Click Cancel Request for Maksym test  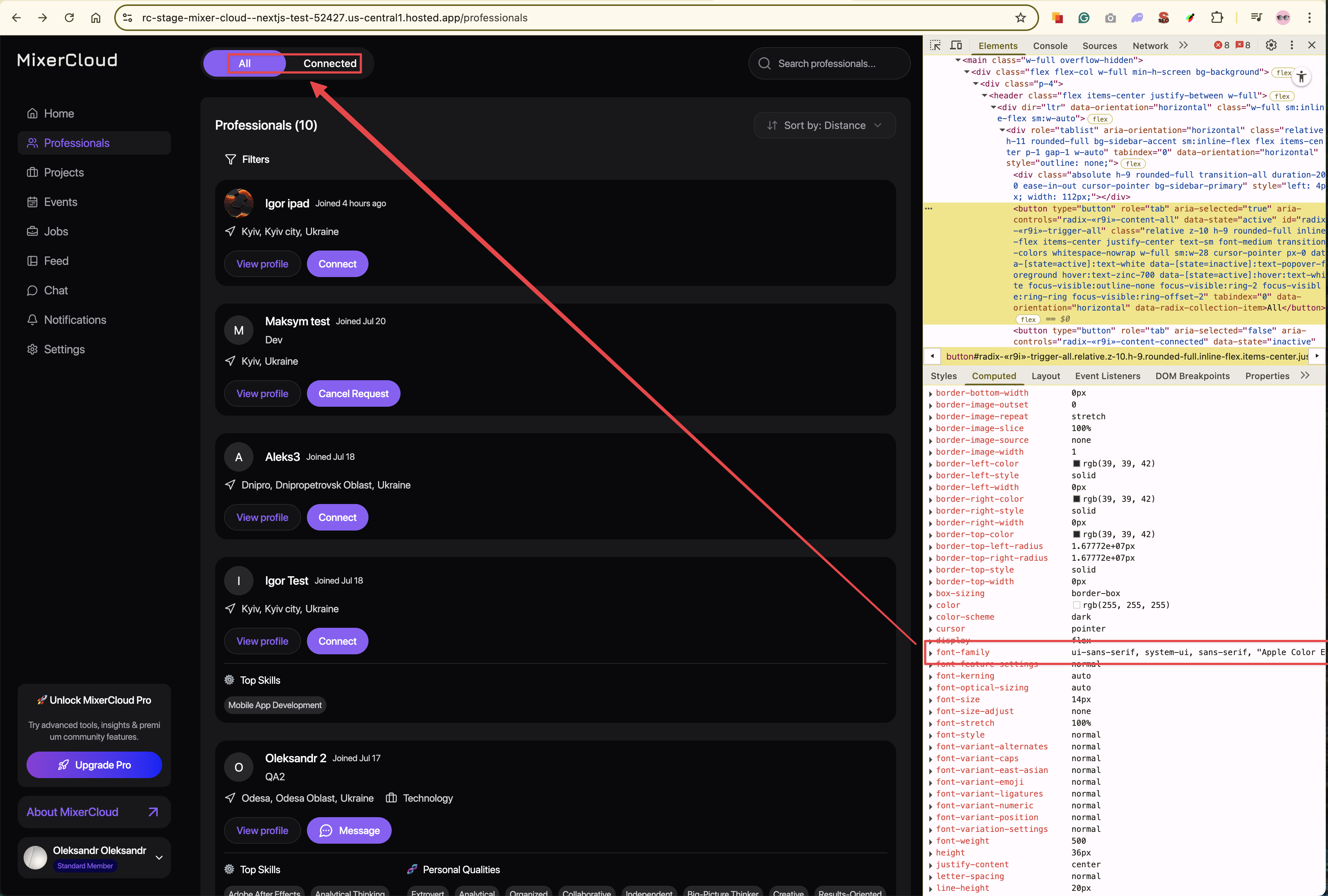pos(353,394)
